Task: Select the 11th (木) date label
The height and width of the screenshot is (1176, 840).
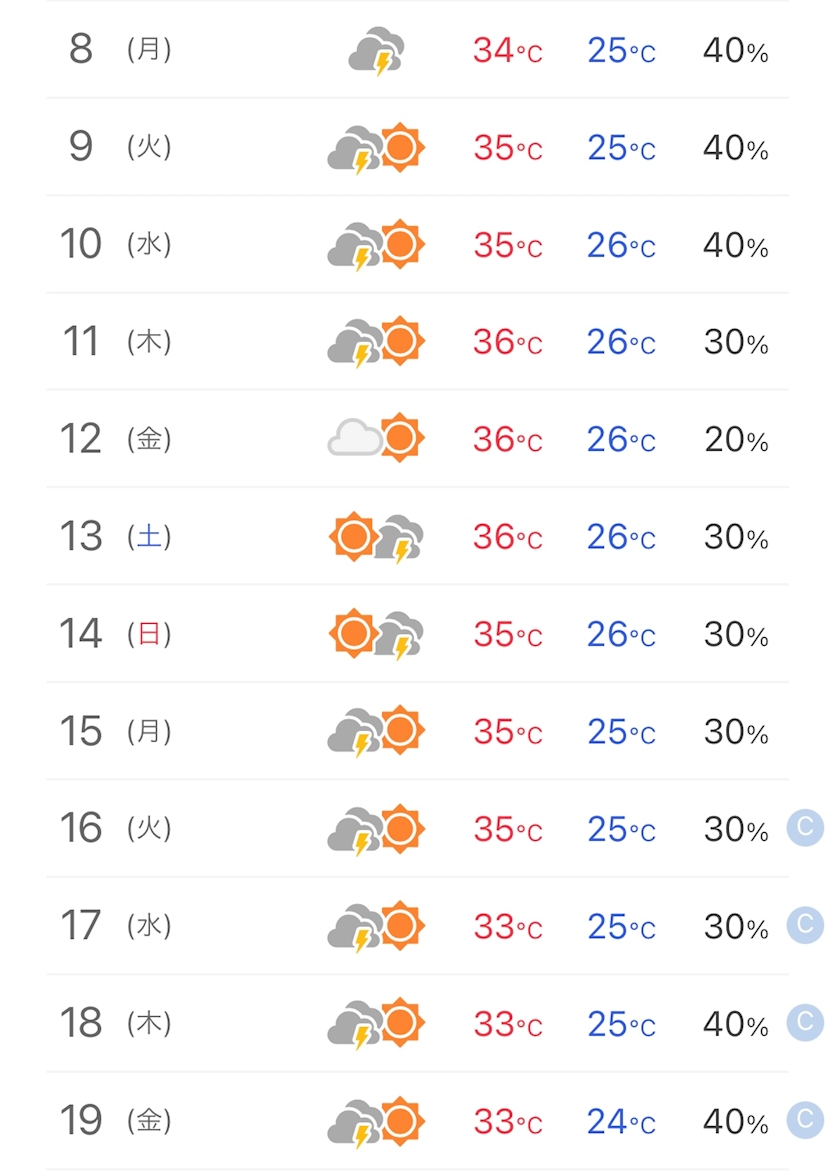Action: [118, 341]
